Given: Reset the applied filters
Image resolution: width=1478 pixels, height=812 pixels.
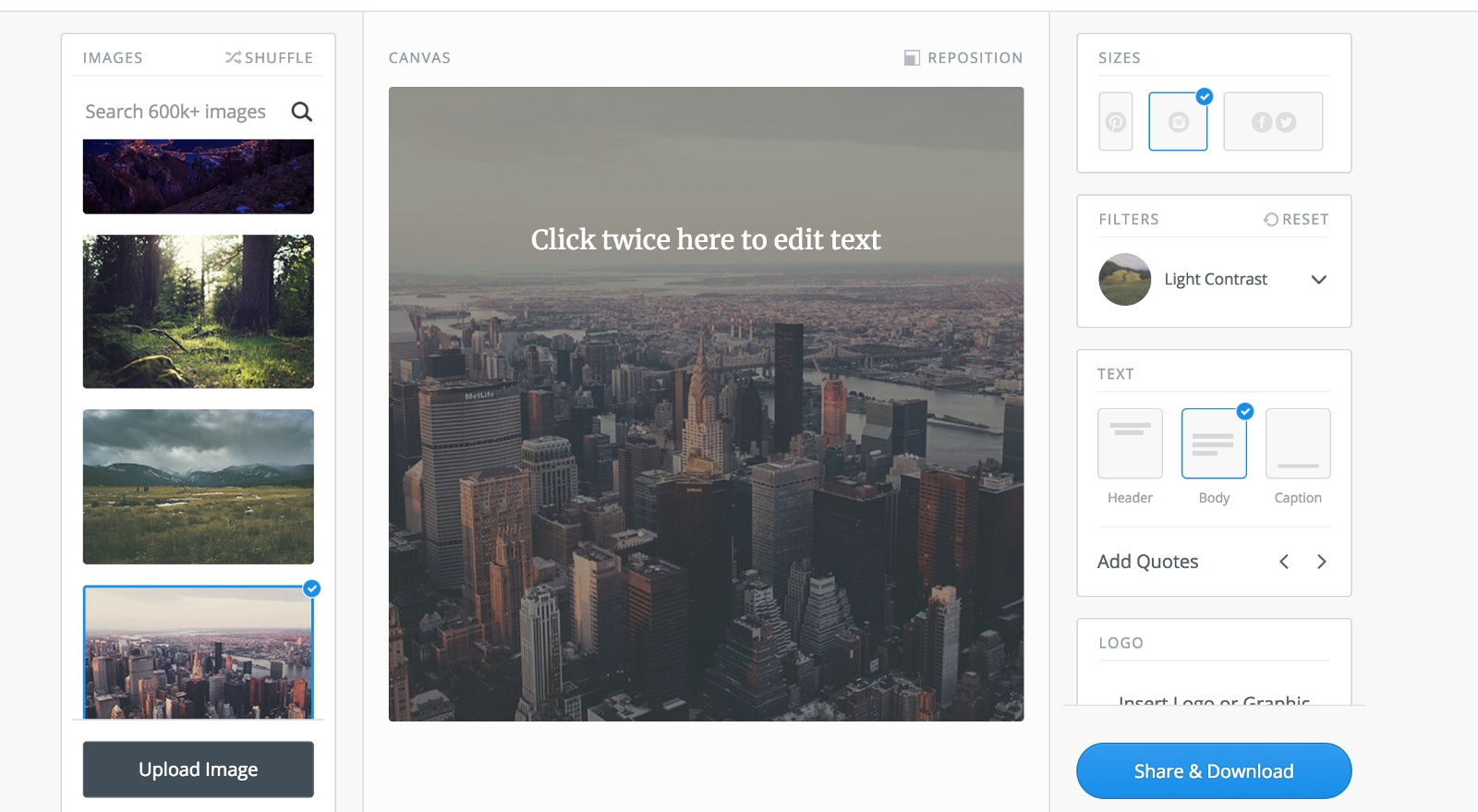Looking at the screenshot, I should pos(1296,219).
